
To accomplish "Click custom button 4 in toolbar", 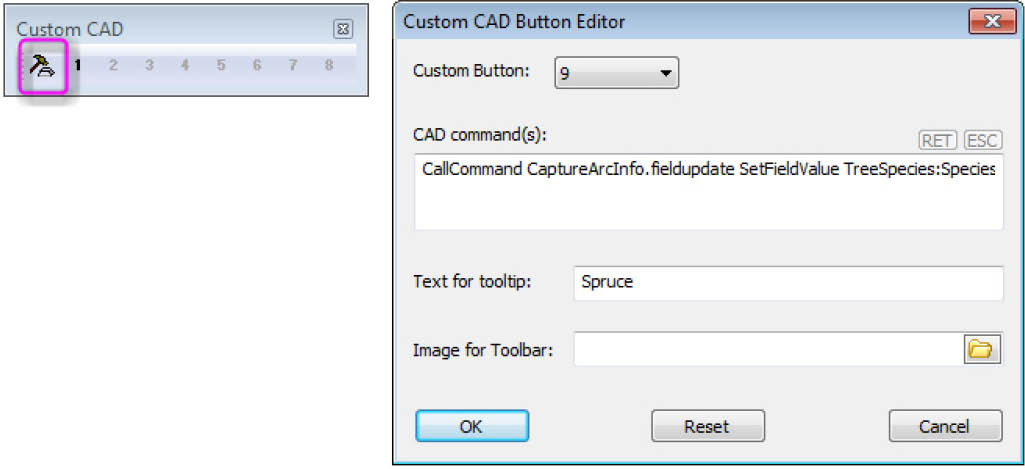I will click(x=186, y=65).
